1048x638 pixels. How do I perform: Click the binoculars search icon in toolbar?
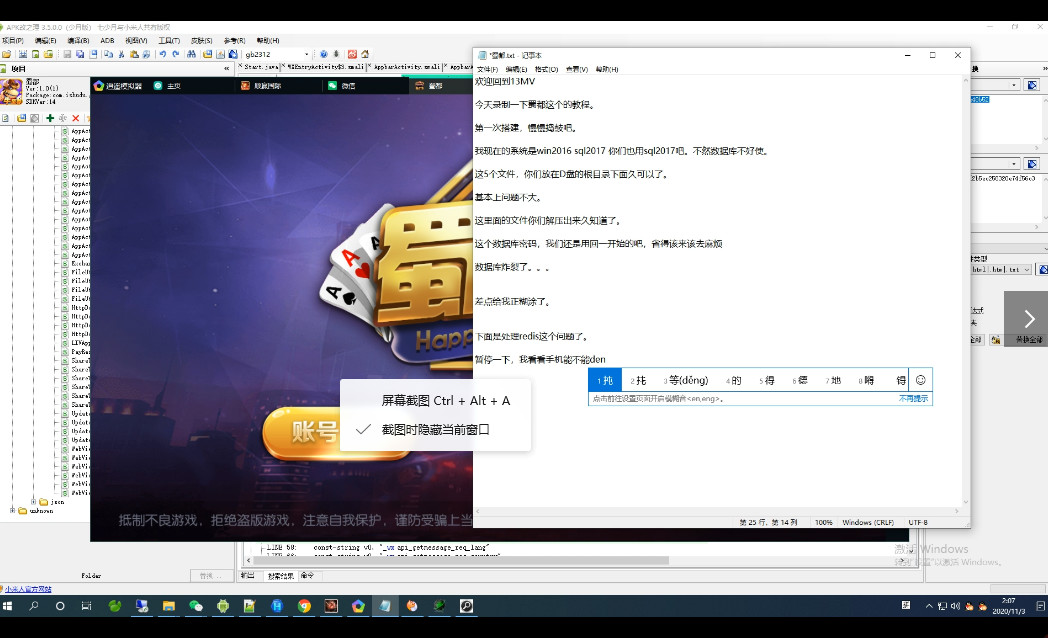(192, 54)
